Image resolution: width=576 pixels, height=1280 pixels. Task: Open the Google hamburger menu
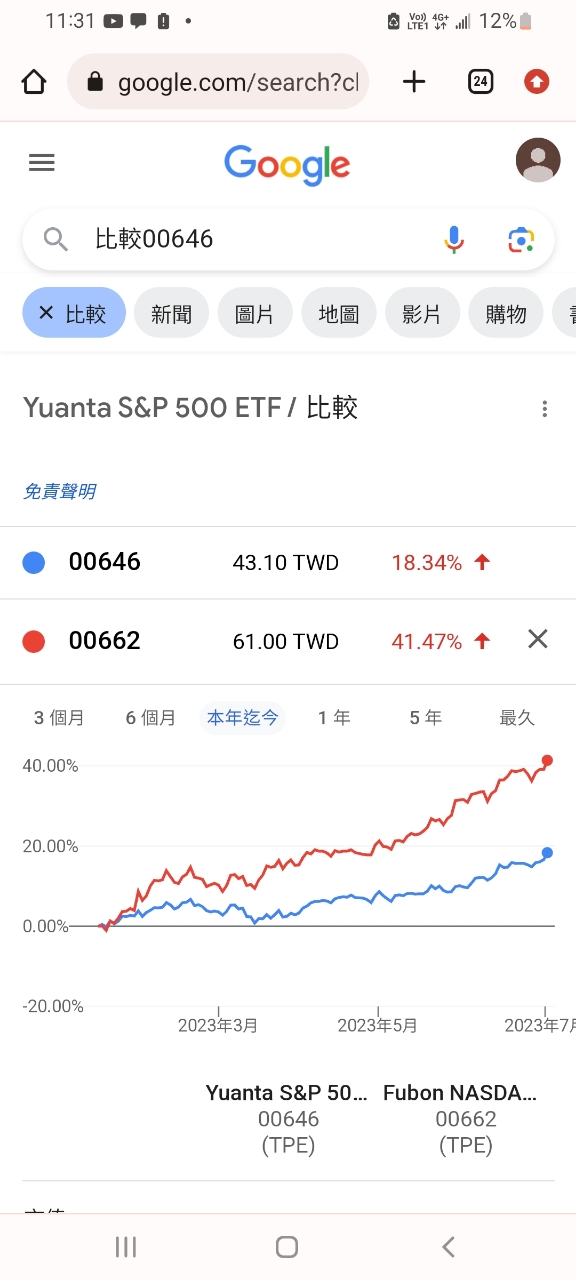click(x=42, y=162)
